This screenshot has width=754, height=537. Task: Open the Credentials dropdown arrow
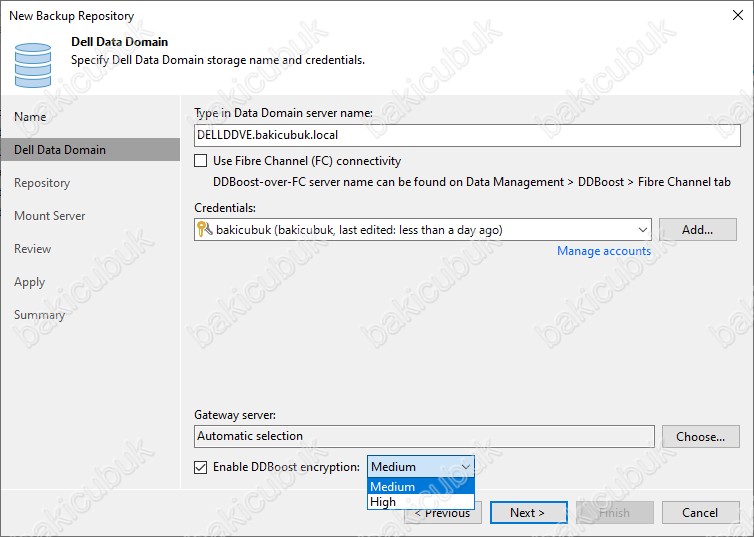click(642, 230)
